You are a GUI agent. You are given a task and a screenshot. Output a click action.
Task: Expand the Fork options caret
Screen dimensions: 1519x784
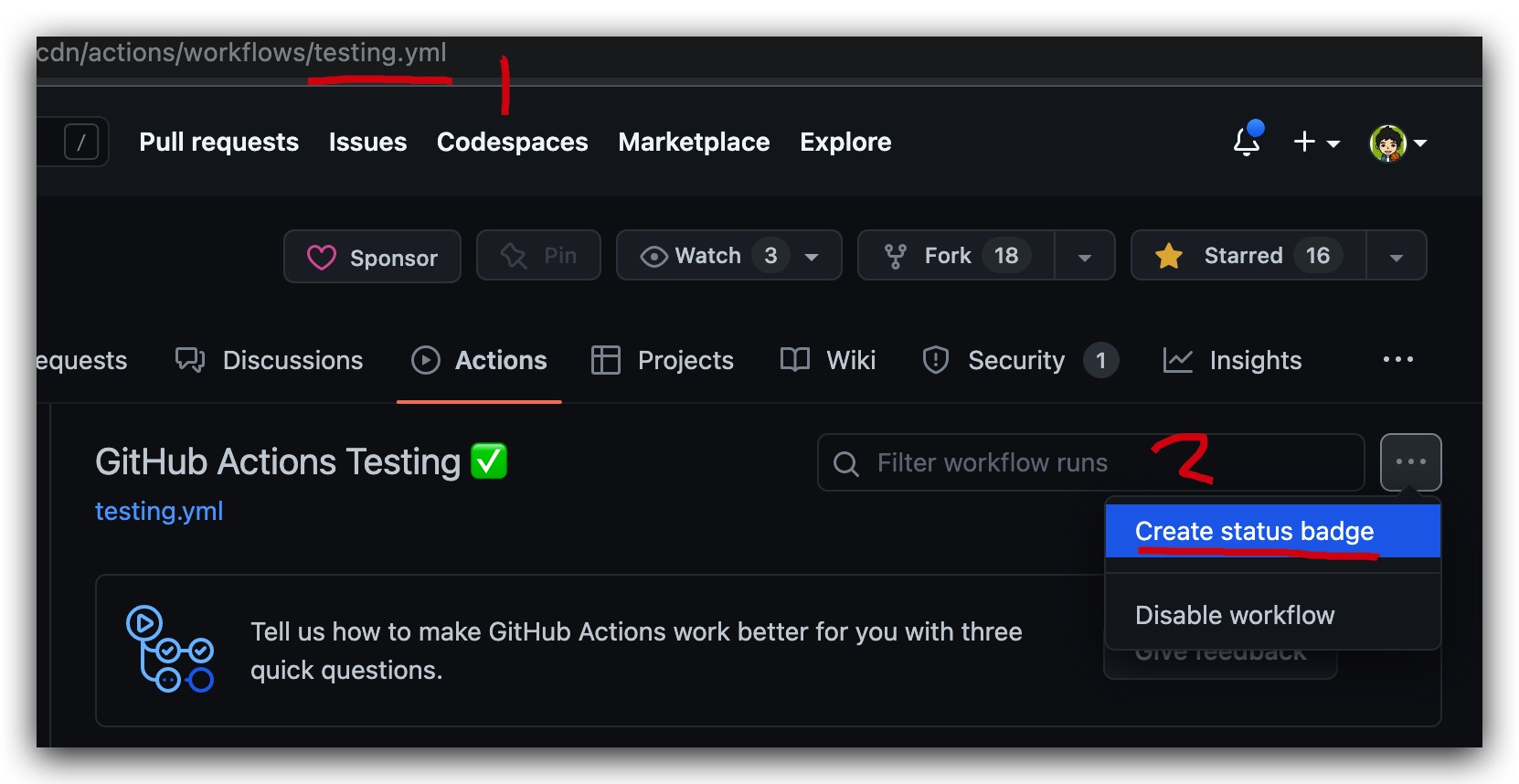point(1085,257)
